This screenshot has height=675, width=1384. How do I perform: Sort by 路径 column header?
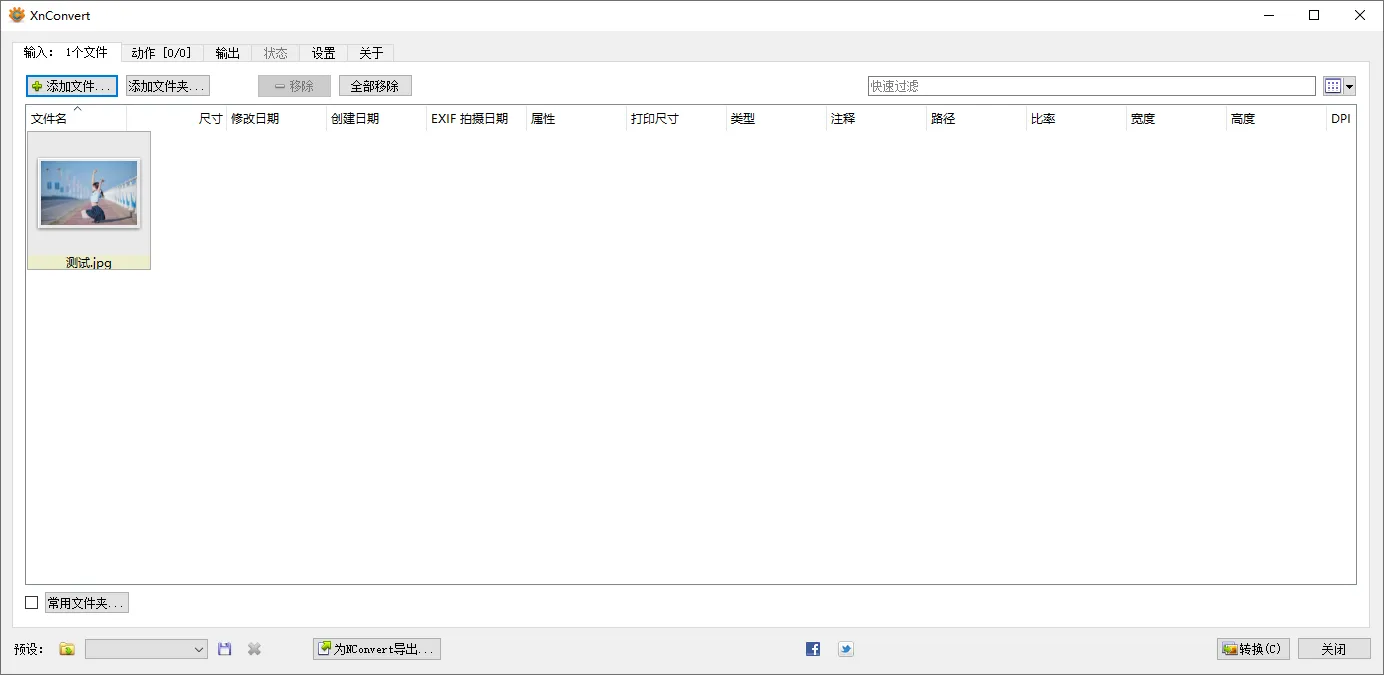(x=976, y=118)
